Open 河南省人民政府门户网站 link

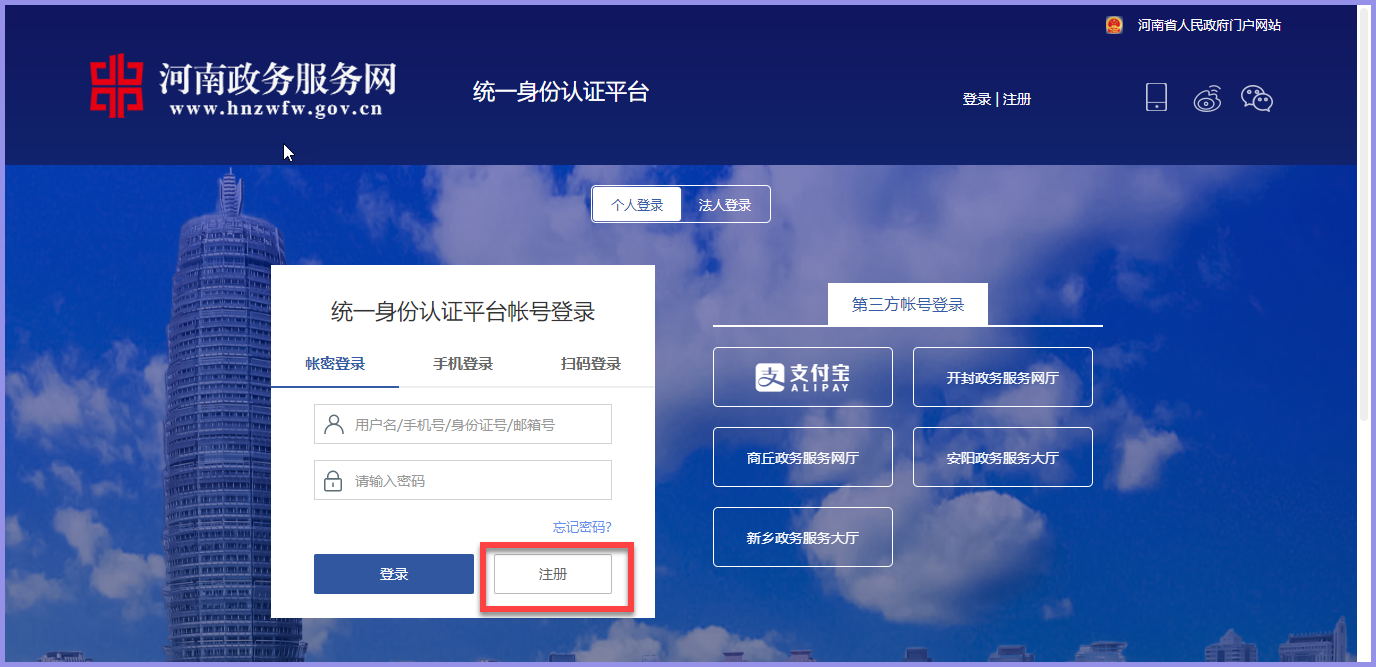click(x=1209, y=25)
